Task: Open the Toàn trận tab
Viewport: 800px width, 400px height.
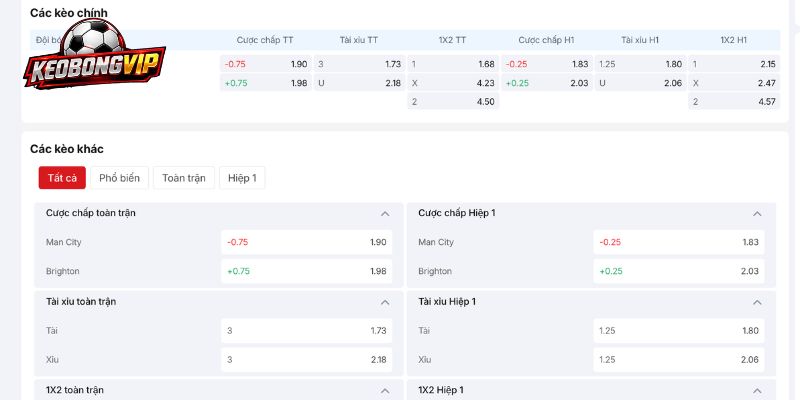Action: tap(184, 178)
